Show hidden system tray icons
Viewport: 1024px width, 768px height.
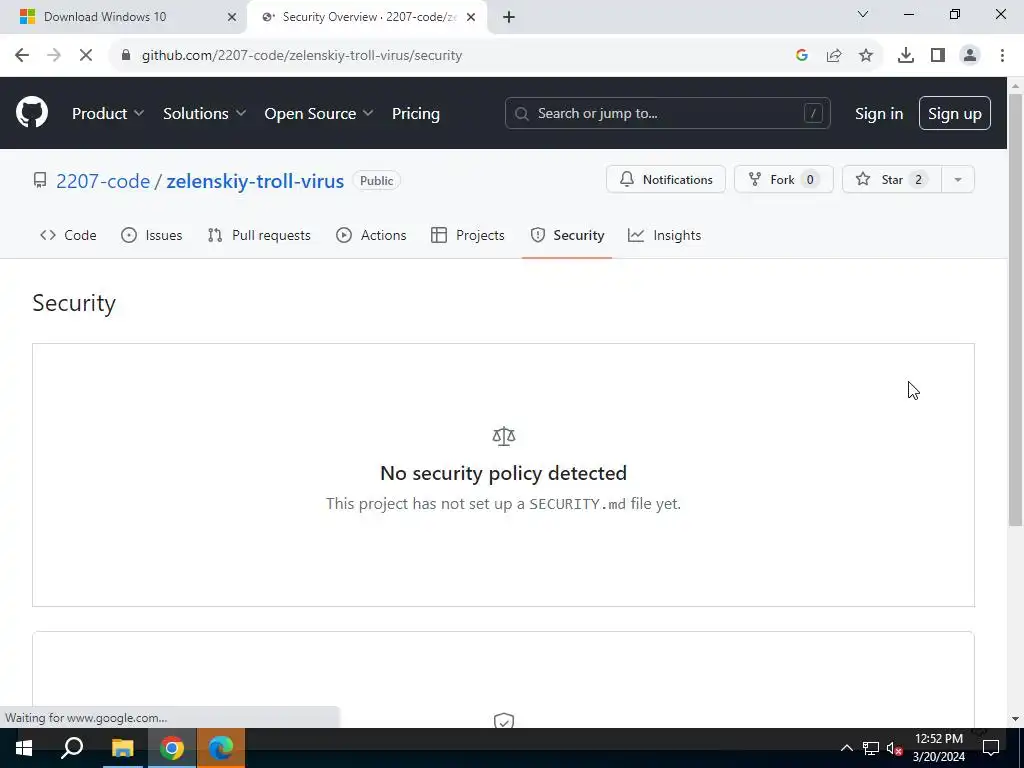pyautogui.click(x=846, y=748)
